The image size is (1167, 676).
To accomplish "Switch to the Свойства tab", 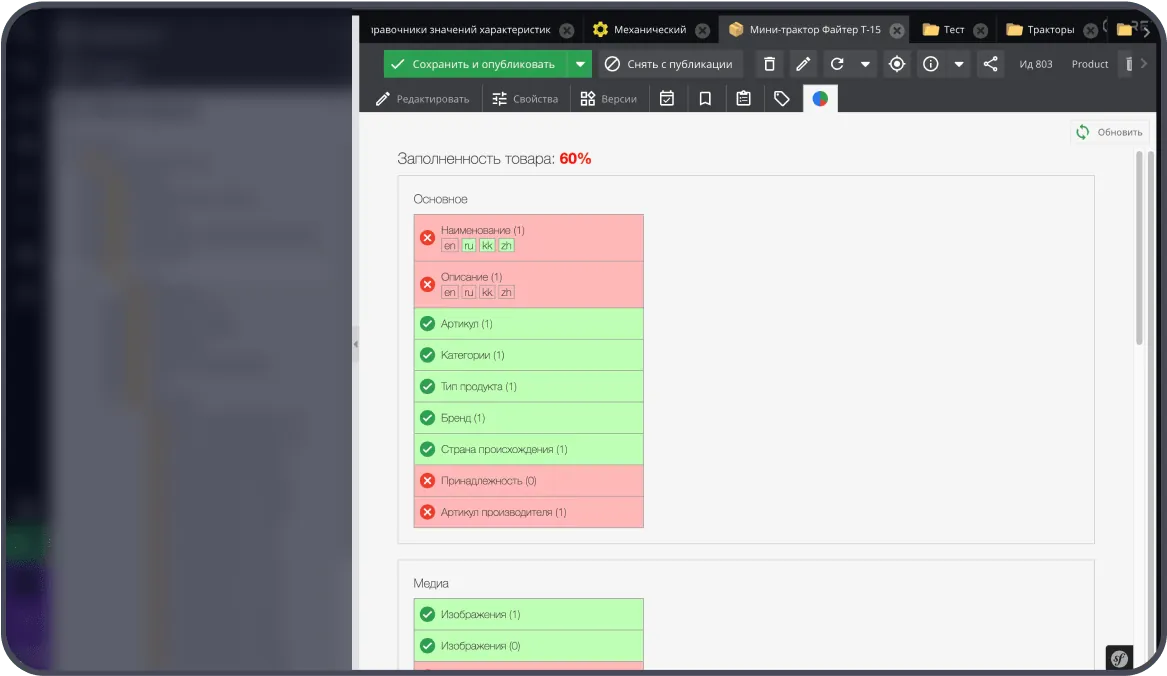I will coord(525,98).
